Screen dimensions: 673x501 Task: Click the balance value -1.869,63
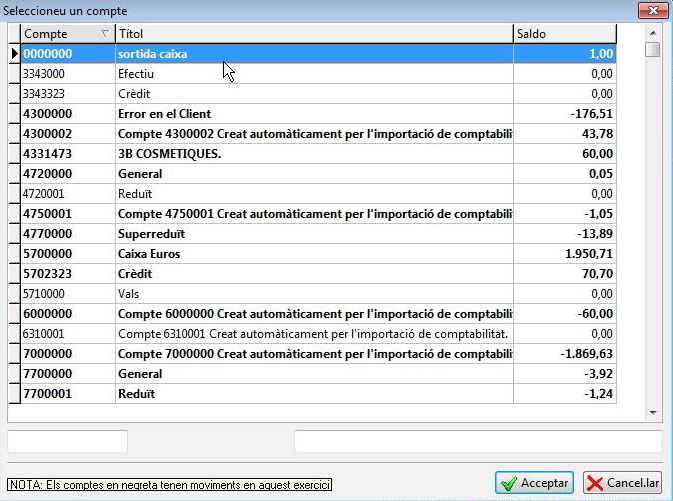coord(587,354)
